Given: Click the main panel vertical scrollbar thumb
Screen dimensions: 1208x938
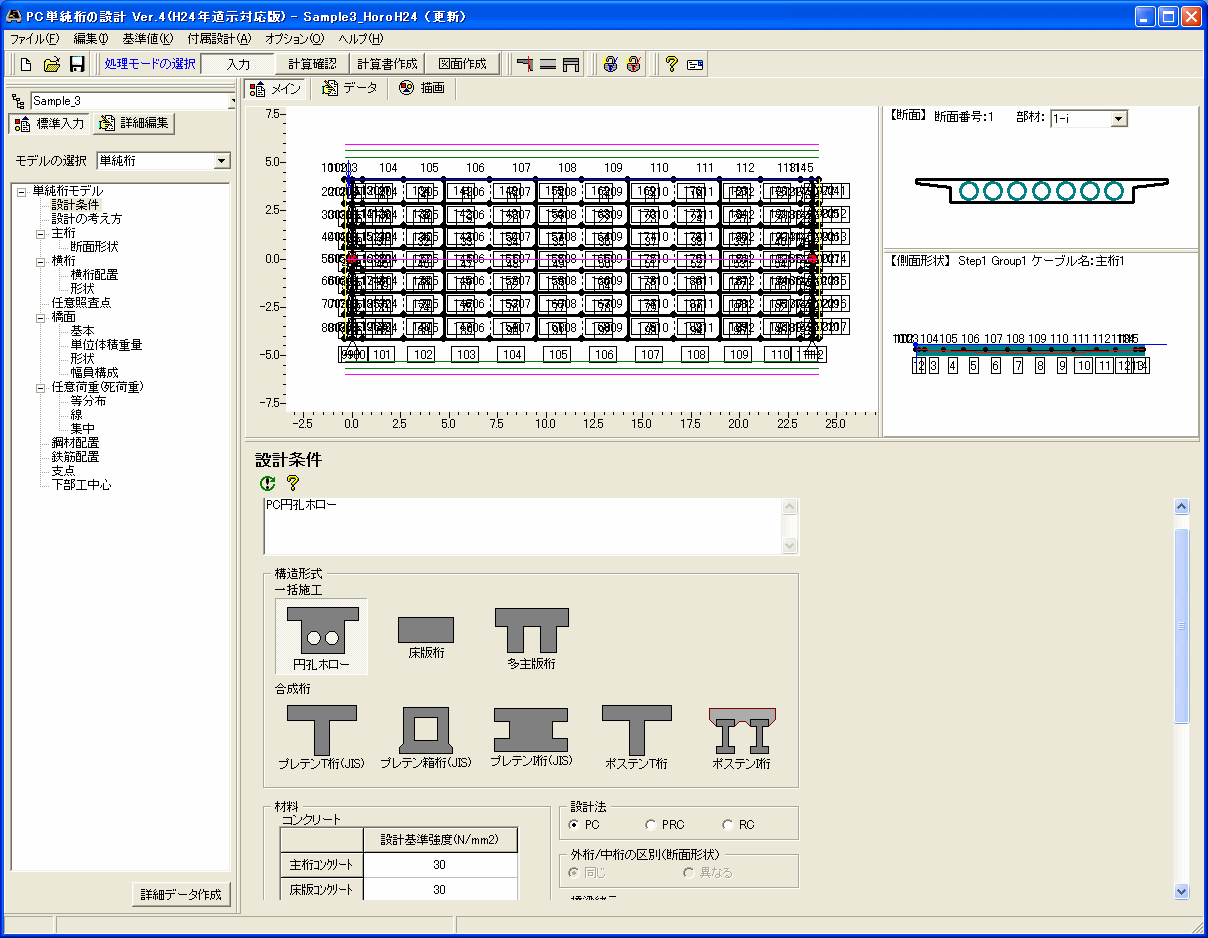Looking at the screenshot, I should pos(1182,625).
